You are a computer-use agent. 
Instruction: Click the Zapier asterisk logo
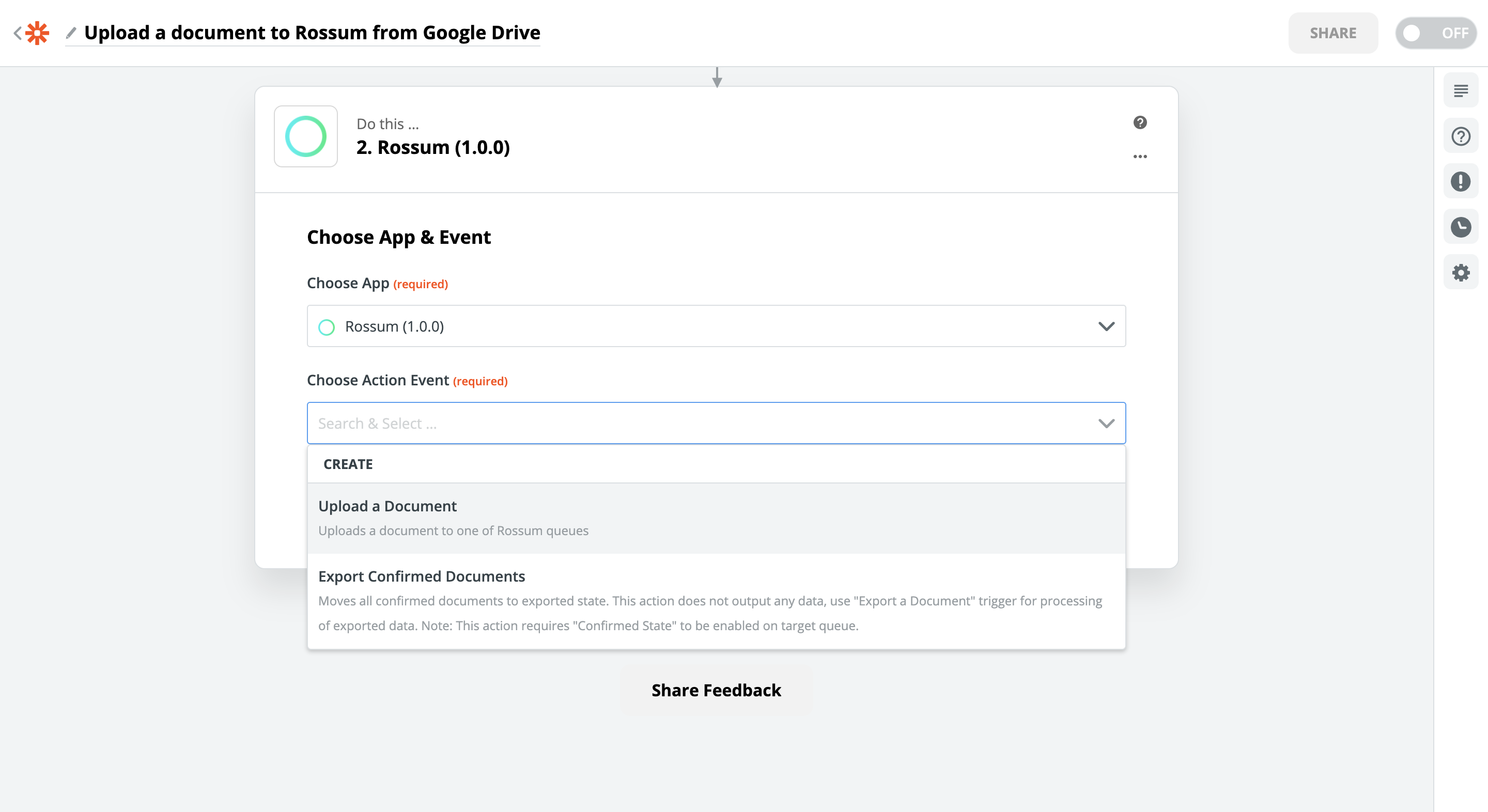[38, 33]
